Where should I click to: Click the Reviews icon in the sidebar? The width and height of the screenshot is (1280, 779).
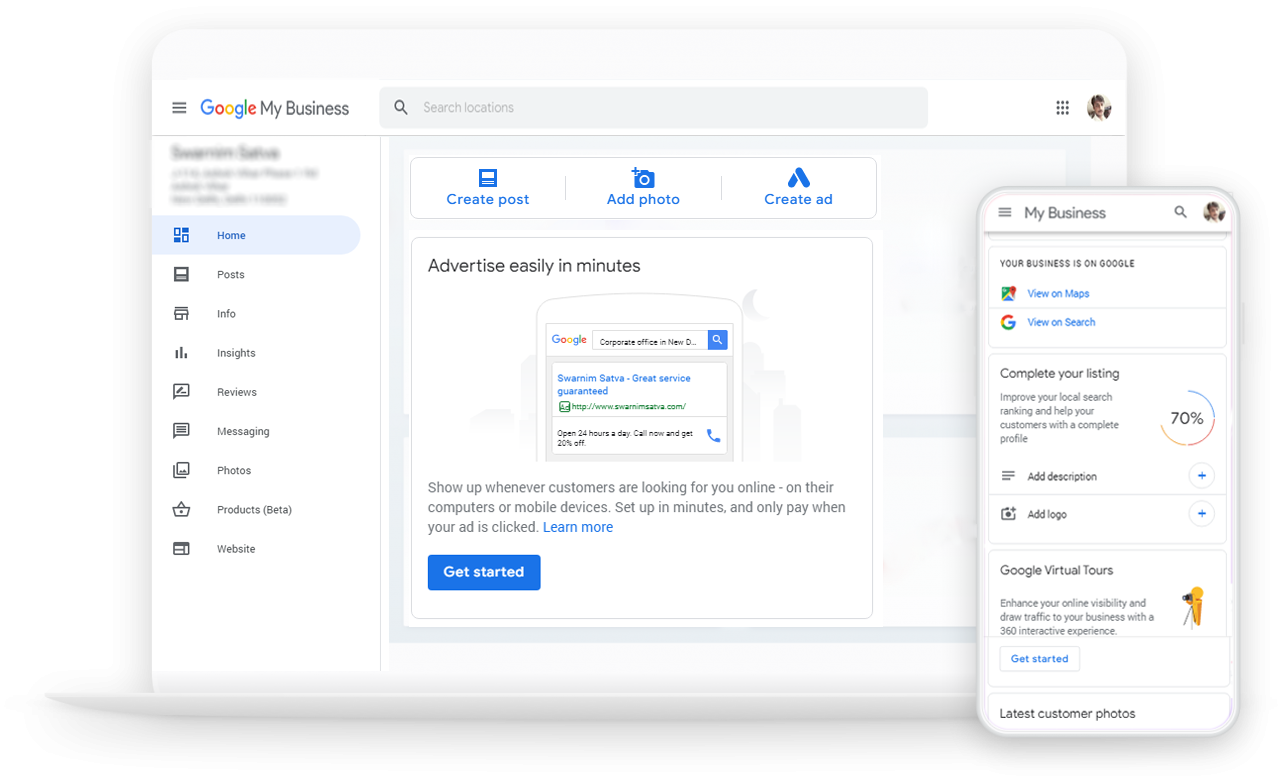coord(181,392)
